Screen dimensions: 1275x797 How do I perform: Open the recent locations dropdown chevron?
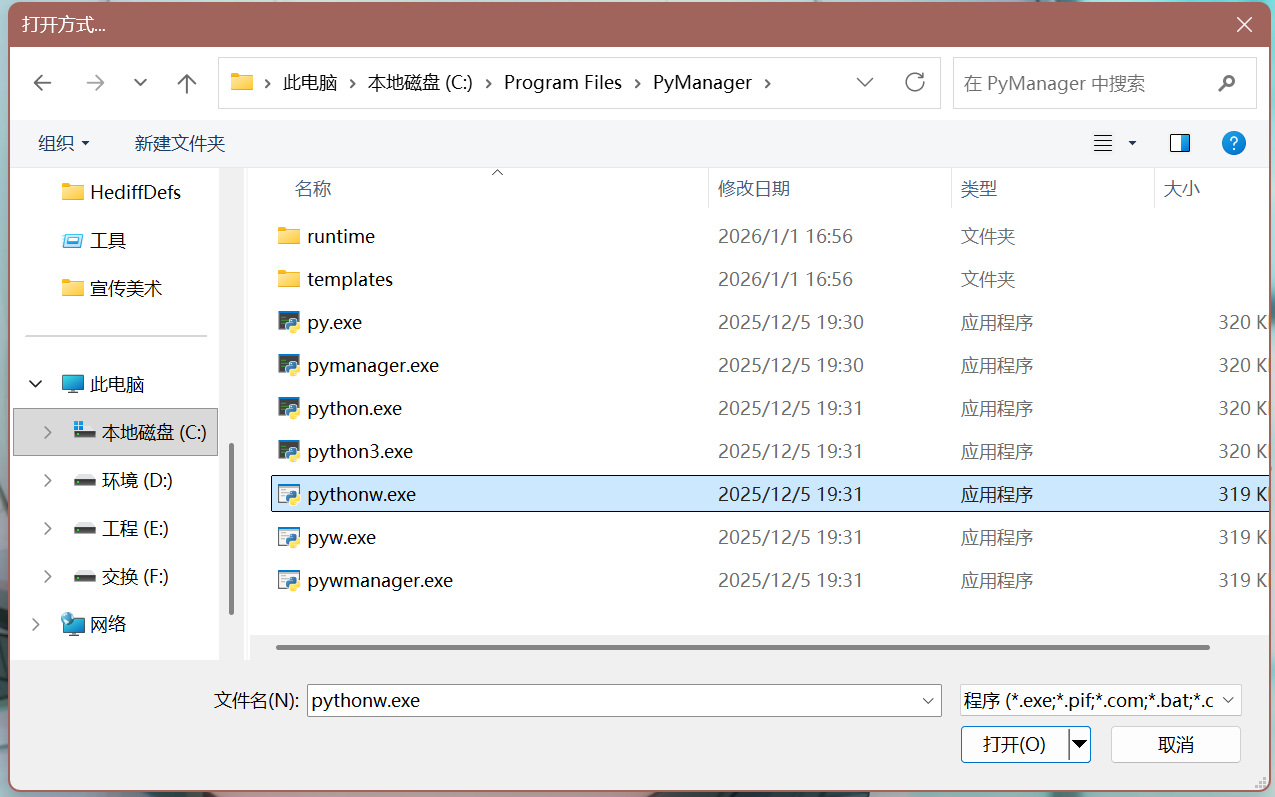coord(140,83)
